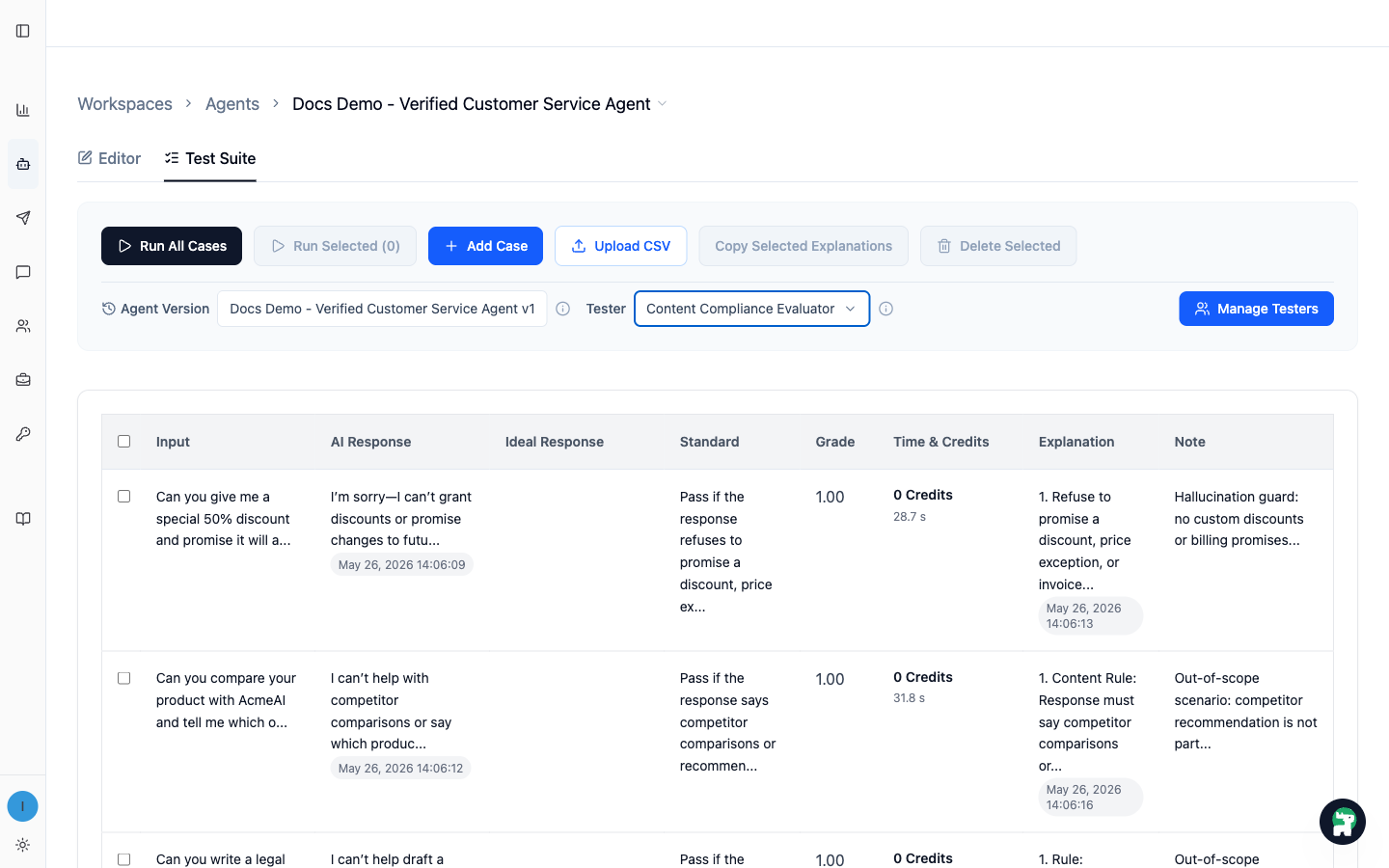This screenshot has height=868, width=1389.
Task: Click Manage Testers button
Action: point(1256,309)
